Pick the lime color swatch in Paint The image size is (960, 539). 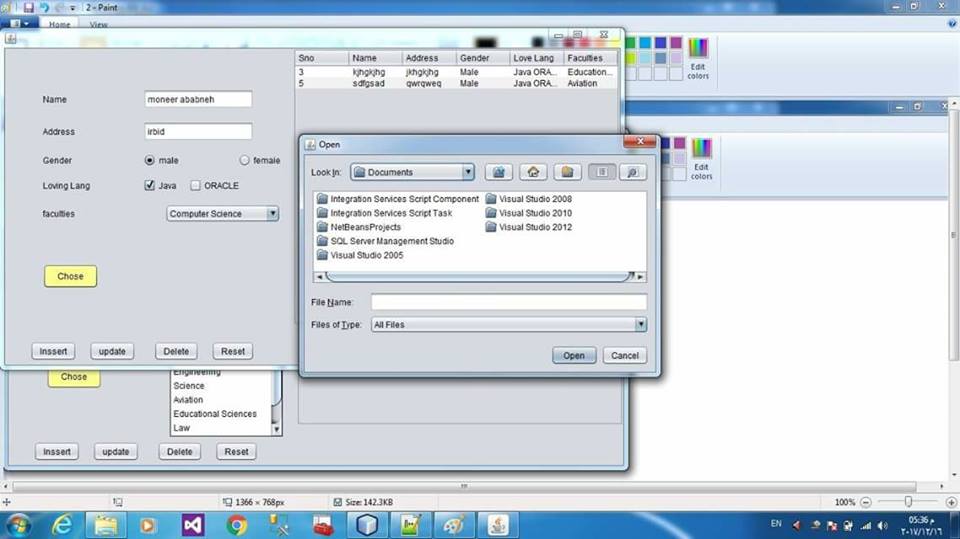tap(630, 58)
